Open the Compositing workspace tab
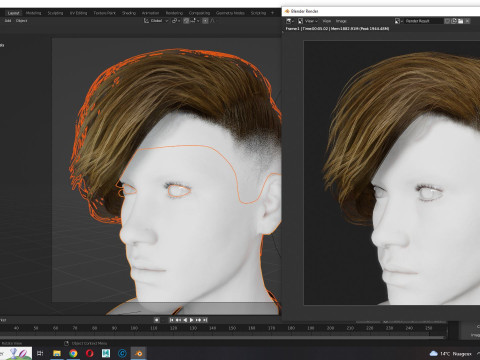The width and height of the screenshot is (480, 360). (x=199, y=13)
